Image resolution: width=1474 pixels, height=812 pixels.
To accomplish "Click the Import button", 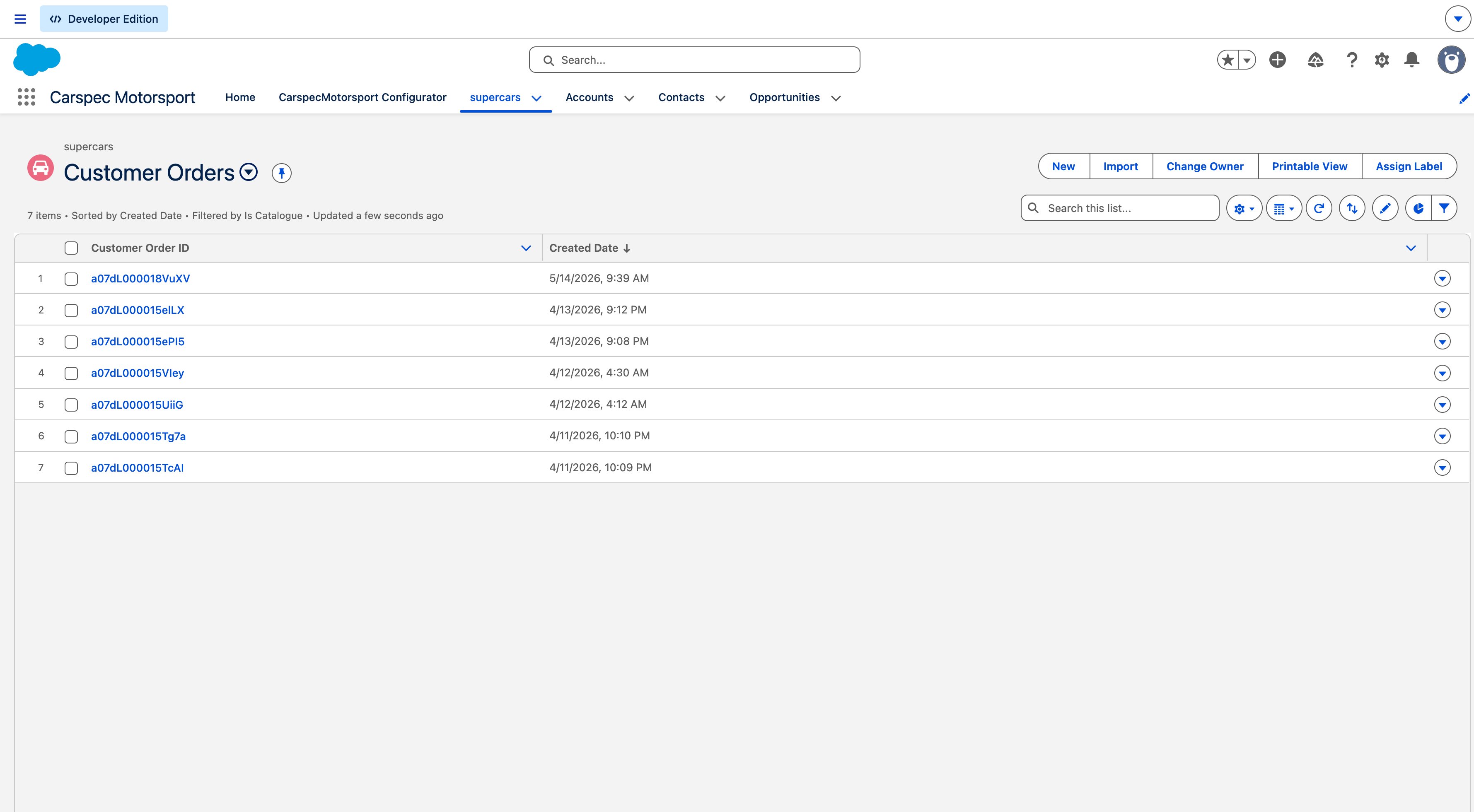I will click(x=1121, y=166).
